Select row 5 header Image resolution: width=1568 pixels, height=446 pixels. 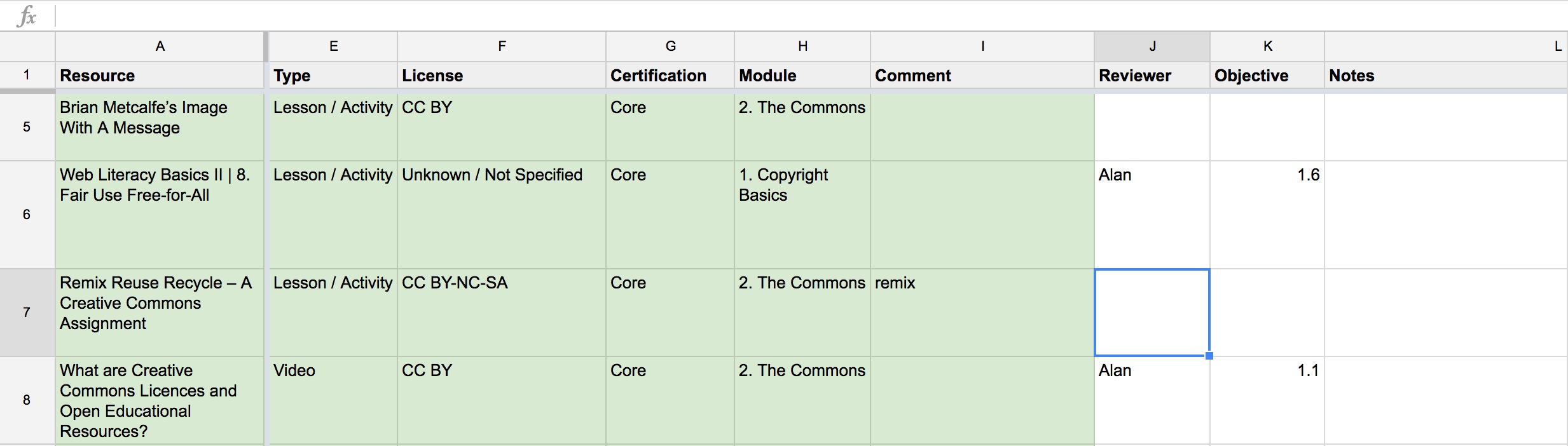coord(27,126)
